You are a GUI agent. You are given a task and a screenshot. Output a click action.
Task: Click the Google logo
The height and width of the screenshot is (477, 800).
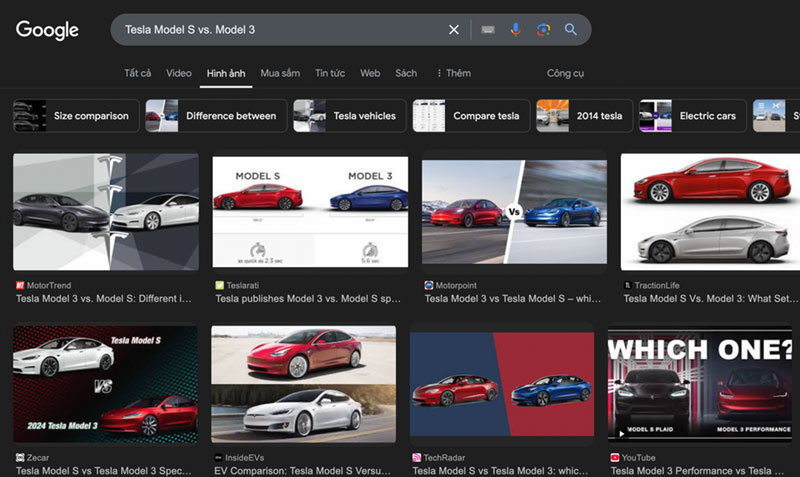click(x=47, y=30)
